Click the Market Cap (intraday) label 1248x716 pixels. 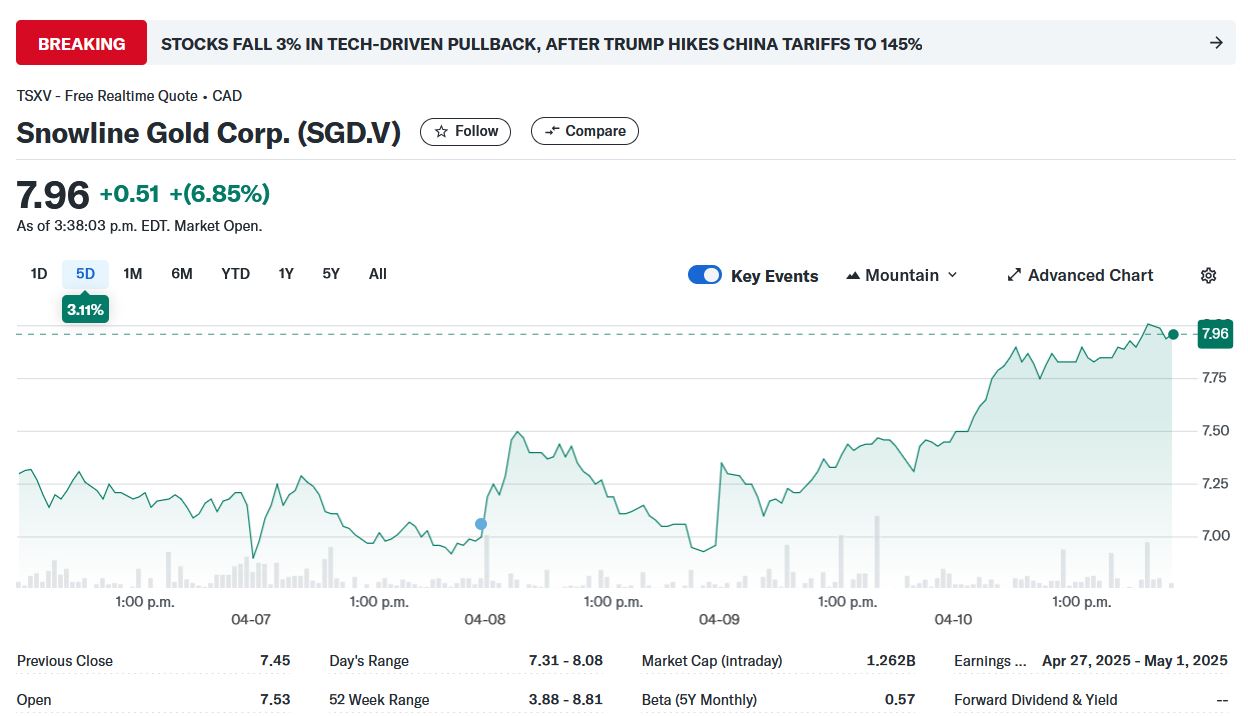tap(712, 661)
